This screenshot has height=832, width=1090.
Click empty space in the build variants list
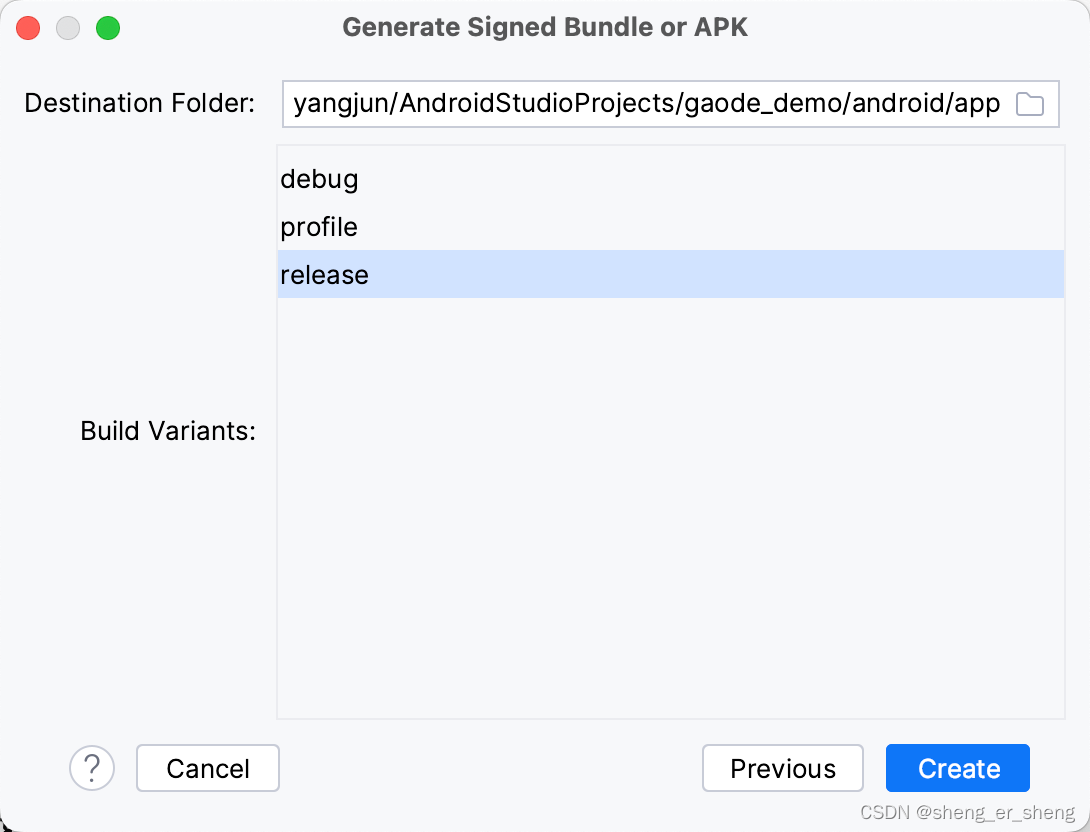tap(671, 507)
